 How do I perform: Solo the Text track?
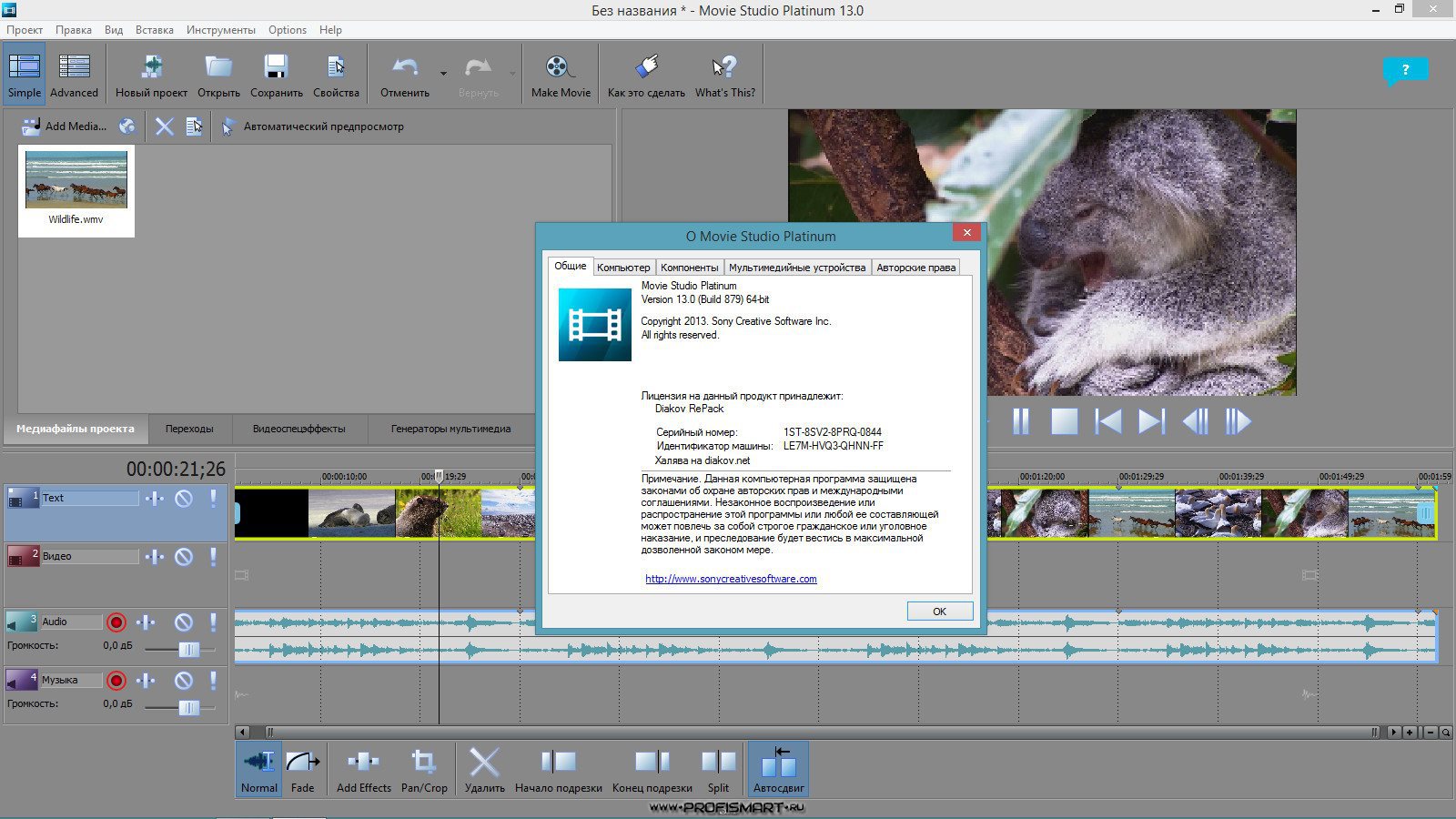[214, 498]
